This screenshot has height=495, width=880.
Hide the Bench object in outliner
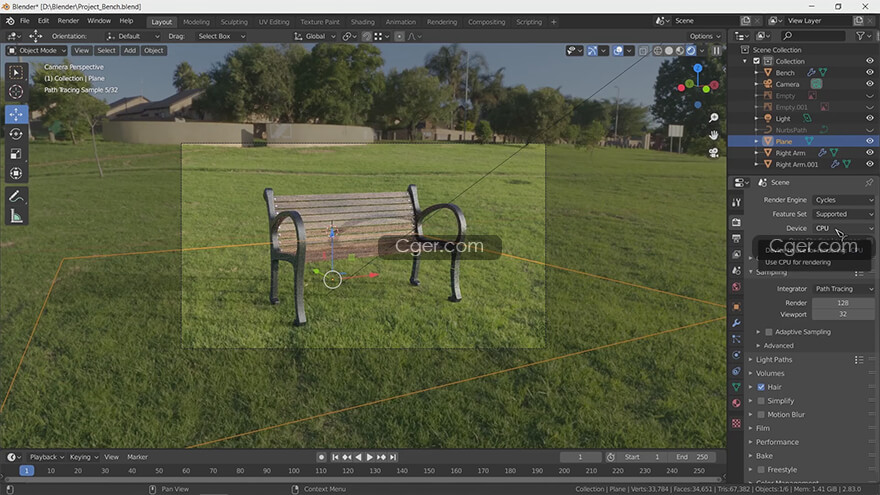point(869,72)
